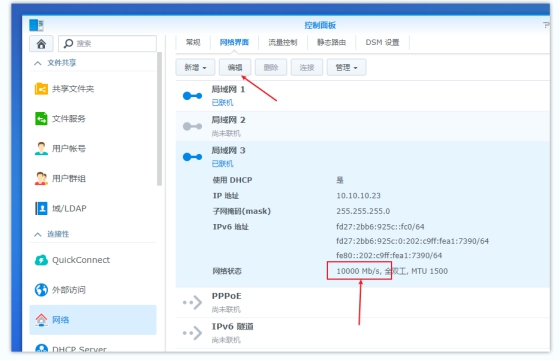The height and width of the screenshot is (361, 560).
Task: Open the 管理 dropdown button
Action: (346, 67)
